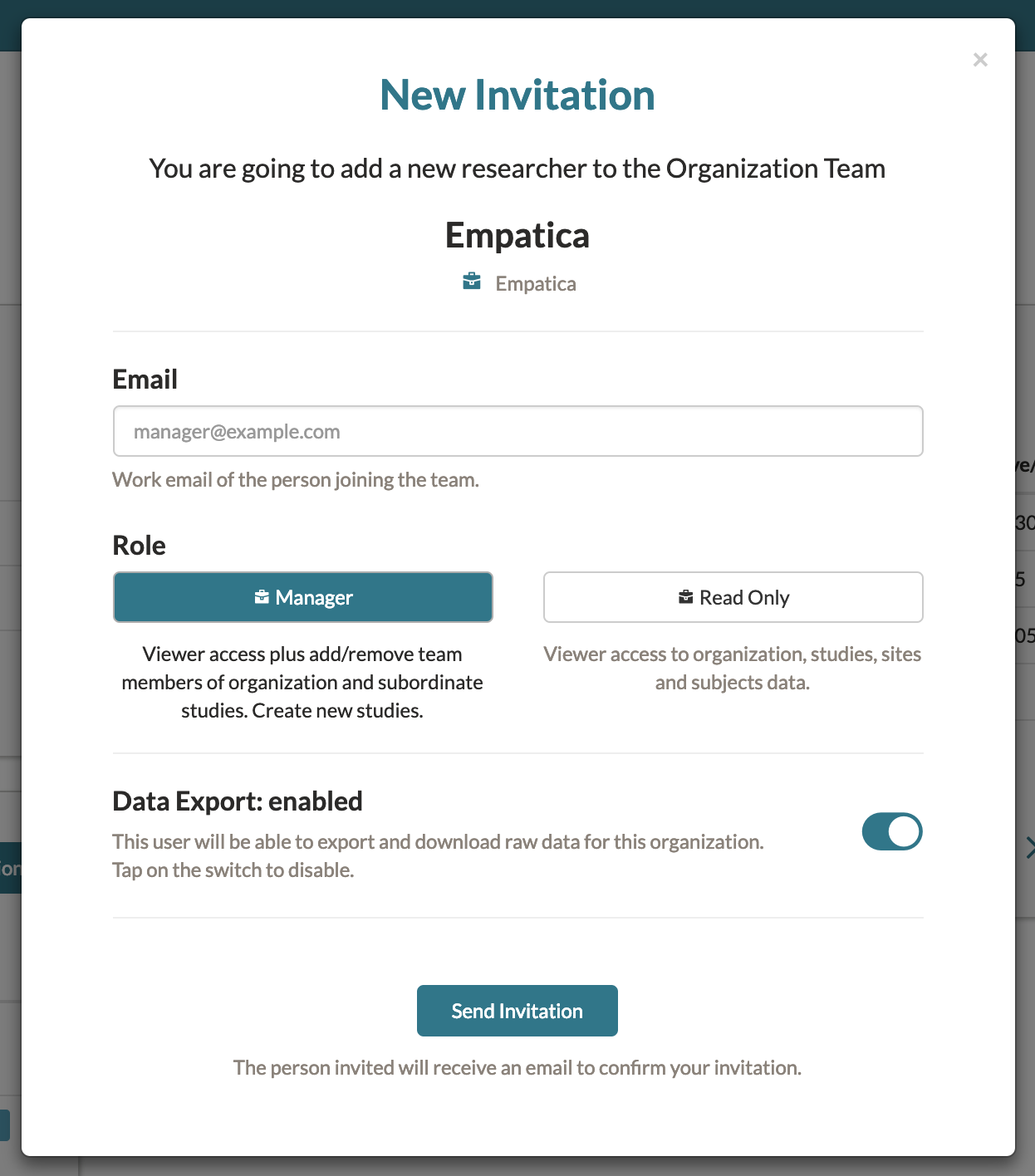Click the partially hidden chevron behind dialog edge

click(x=1030, y=848)
